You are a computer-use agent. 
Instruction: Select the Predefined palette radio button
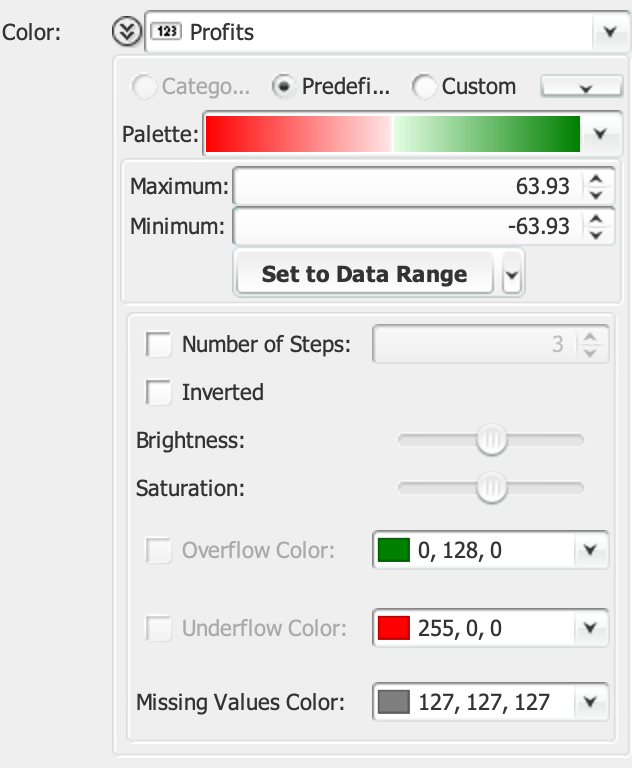coord(283,87)
